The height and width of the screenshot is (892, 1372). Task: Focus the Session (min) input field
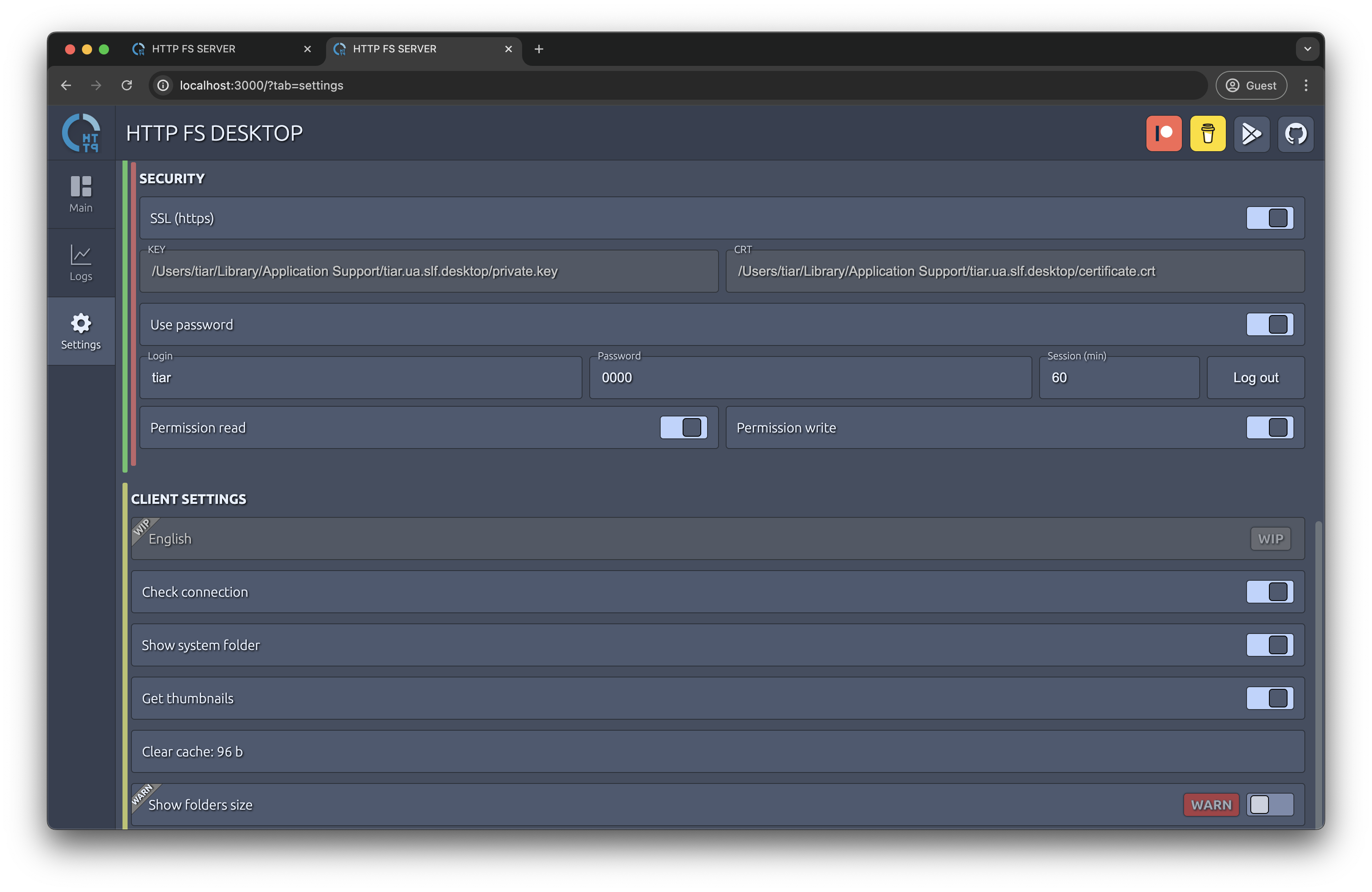coord(1119,378)
